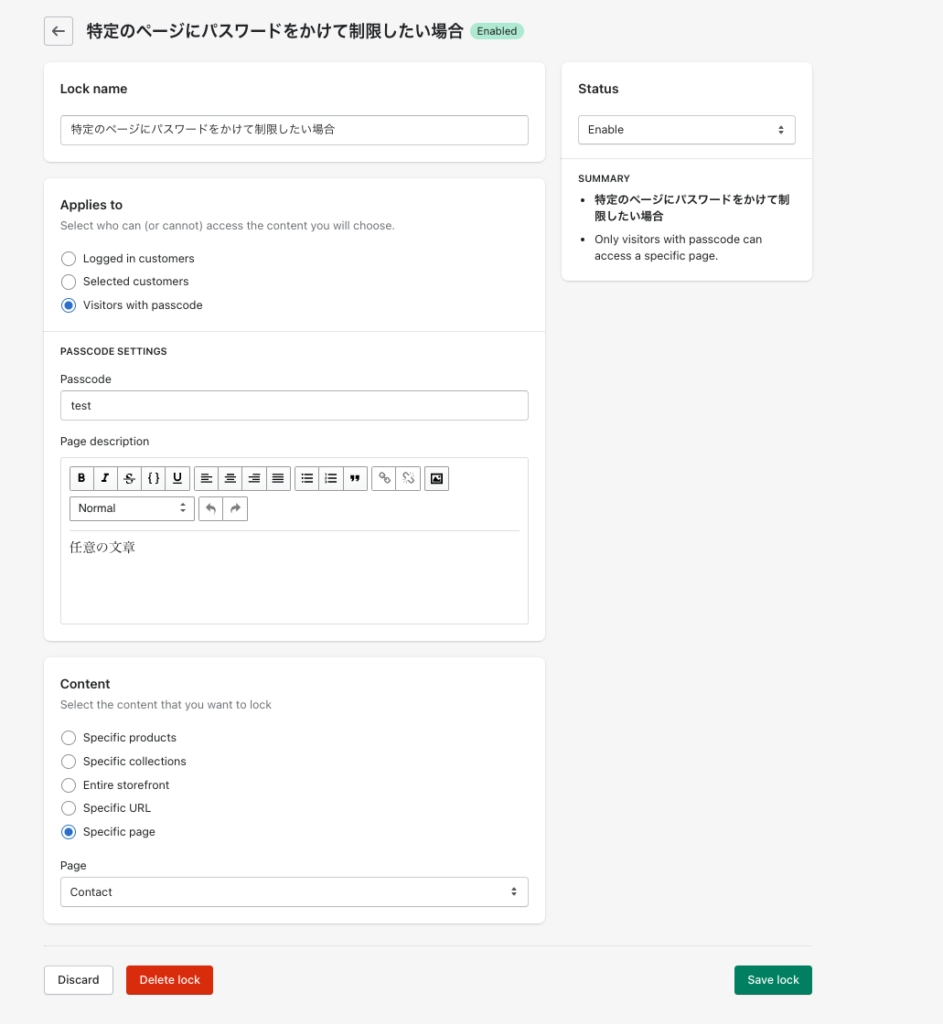Image resolution: width=943 pixels, height=1024 pixels.
Task: Click the insert image icon
Action: (x=436, y=478)
